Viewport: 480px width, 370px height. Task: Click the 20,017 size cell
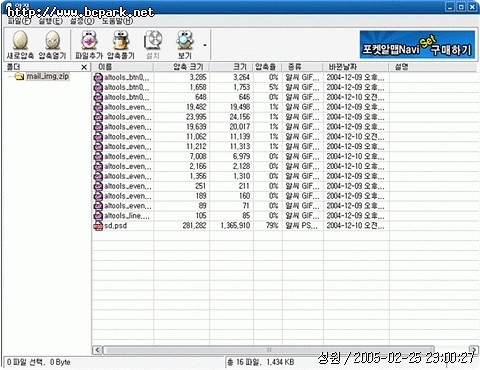(x=240, y=127)
